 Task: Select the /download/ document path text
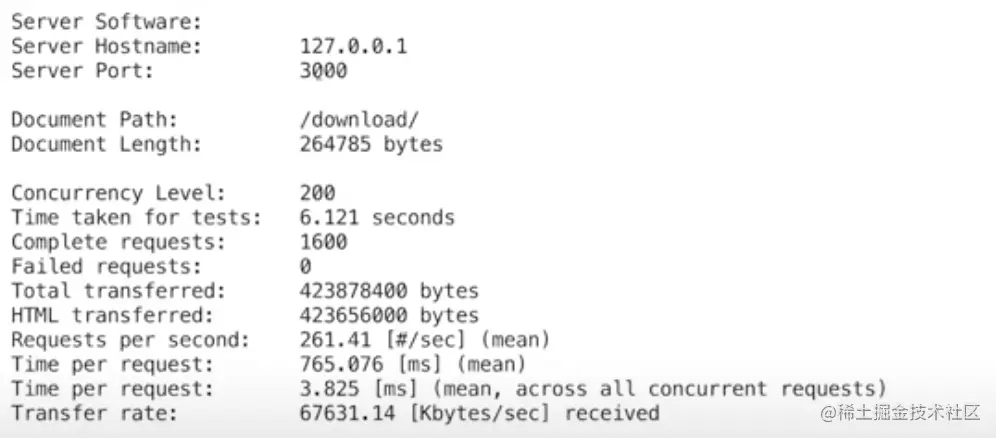coord(359,119)
